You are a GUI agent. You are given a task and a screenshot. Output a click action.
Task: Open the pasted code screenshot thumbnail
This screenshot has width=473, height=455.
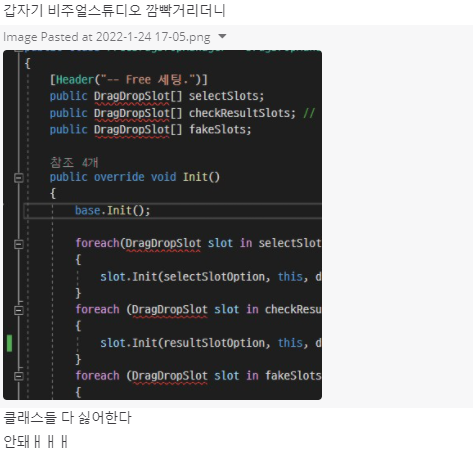(162, 225)
